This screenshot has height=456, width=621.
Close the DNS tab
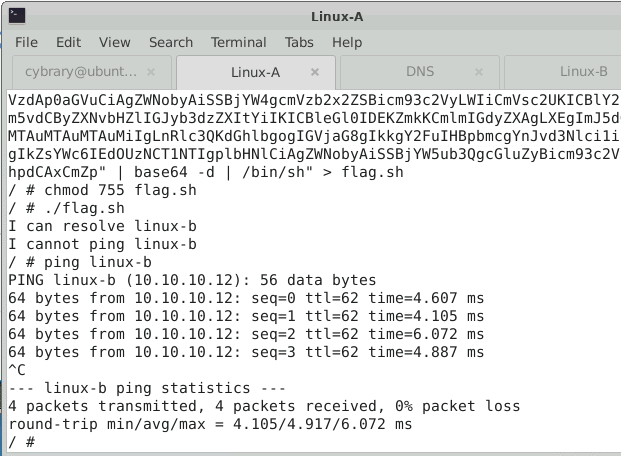click(480, 72)
